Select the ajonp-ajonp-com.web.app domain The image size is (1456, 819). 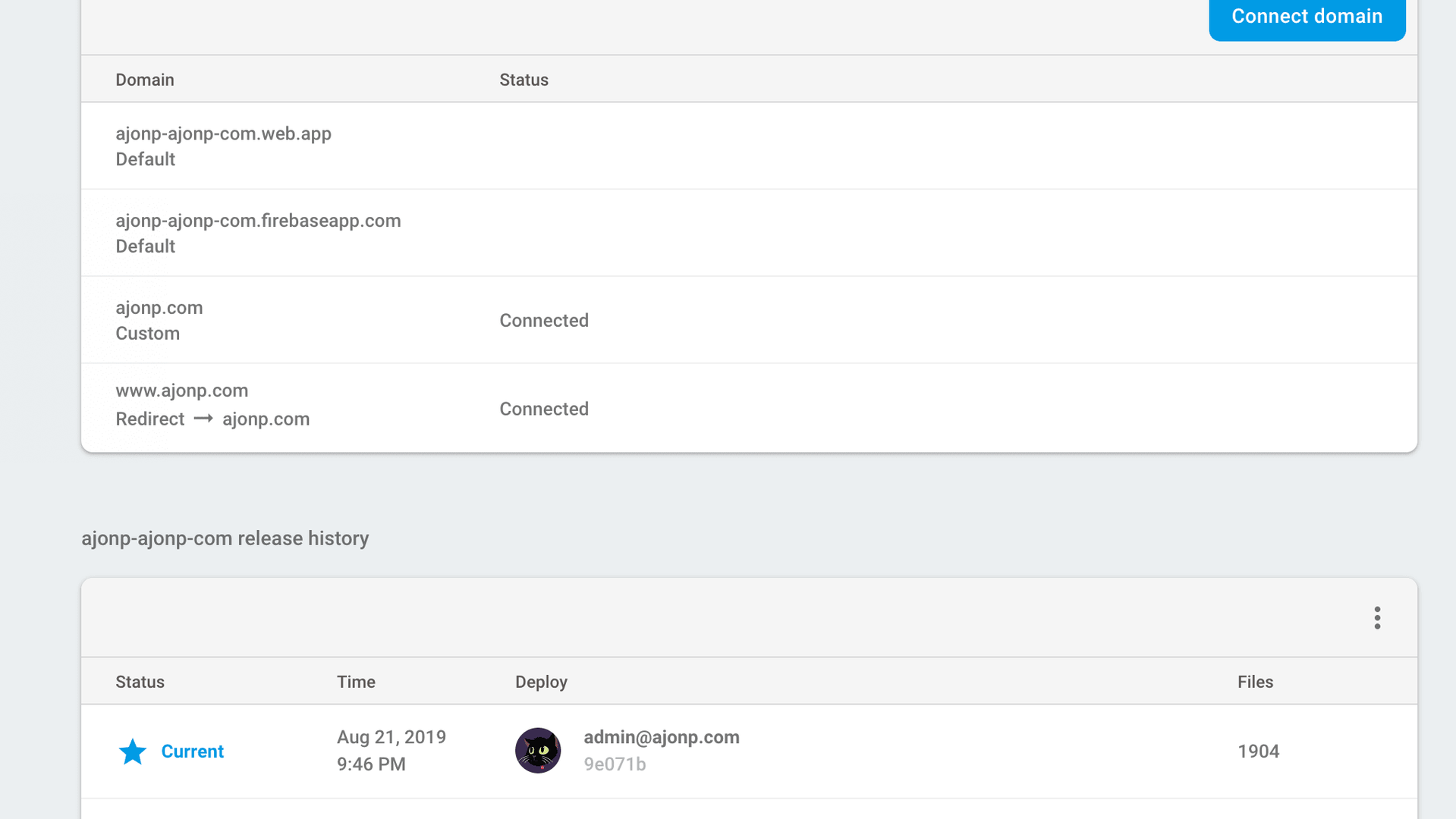(x=223, y=133)
